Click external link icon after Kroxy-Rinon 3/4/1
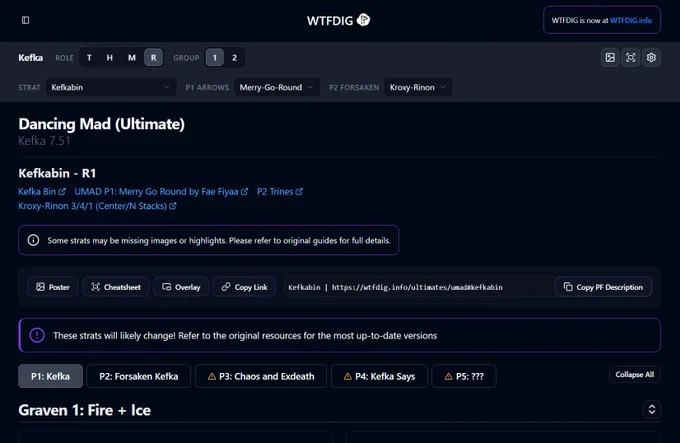Screen dimensions: 680x443 (173, 206)
